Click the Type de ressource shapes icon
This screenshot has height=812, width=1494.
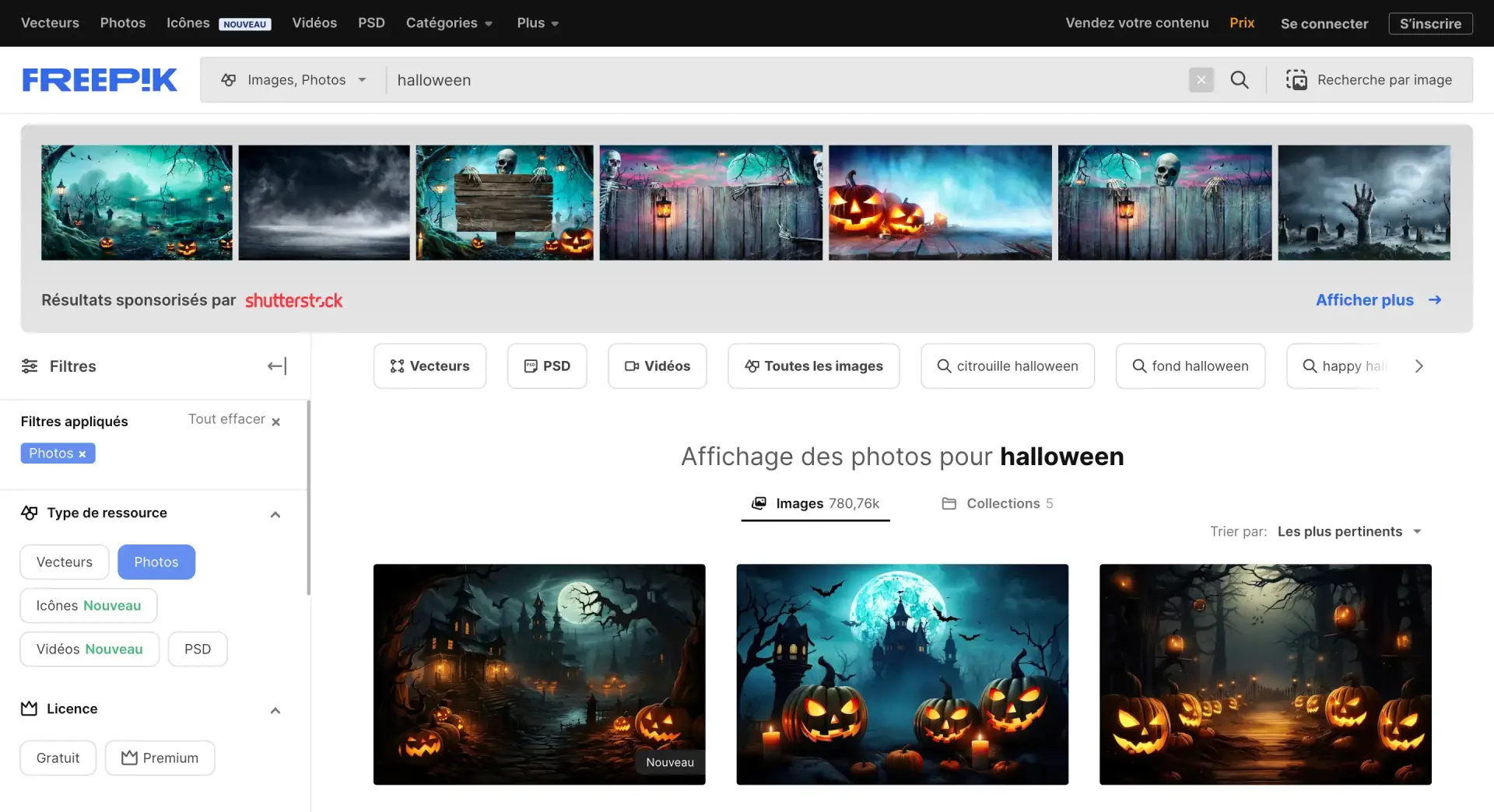(x=30, y=513)
